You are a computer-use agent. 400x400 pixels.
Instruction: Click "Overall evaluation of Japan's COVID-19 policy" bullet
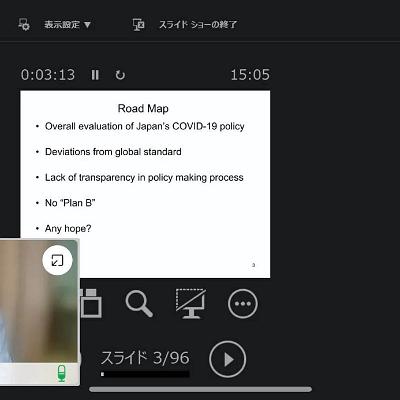coord(145,126)
